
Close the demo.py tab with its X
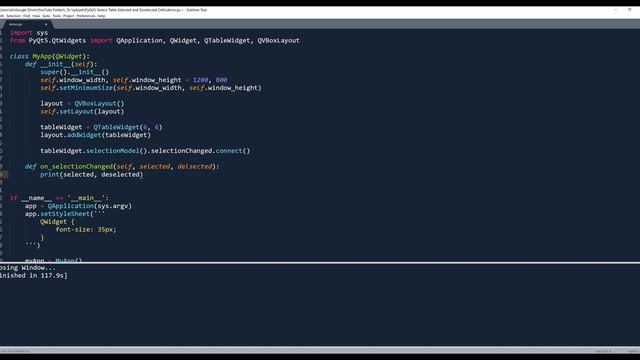[x=46, y=24]
